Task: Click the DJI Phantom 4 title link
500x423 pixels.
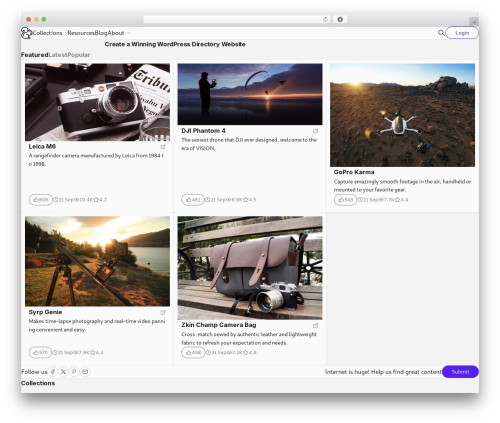Action: (203, 131)
